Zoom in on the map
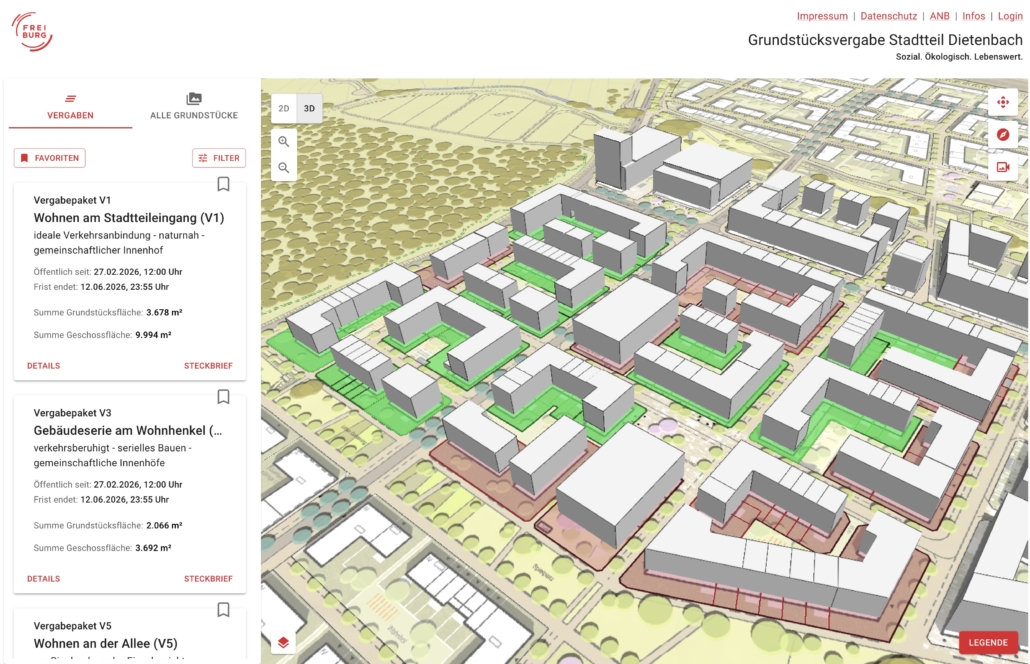Screen dimensions: 1030x664 point(284,142)
